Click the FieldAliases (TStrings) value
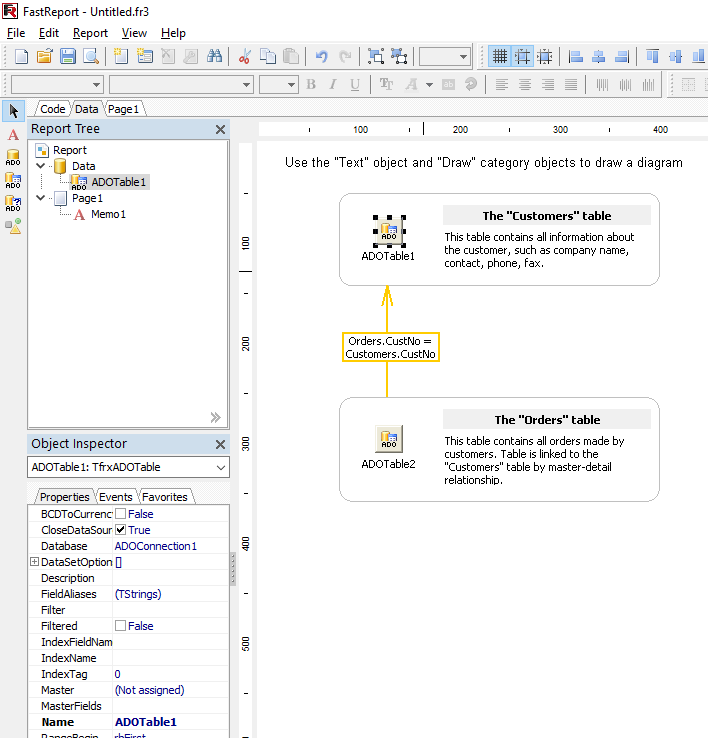Screen dimensions: 708x738 pyautogui.click(x=138, y=594)
